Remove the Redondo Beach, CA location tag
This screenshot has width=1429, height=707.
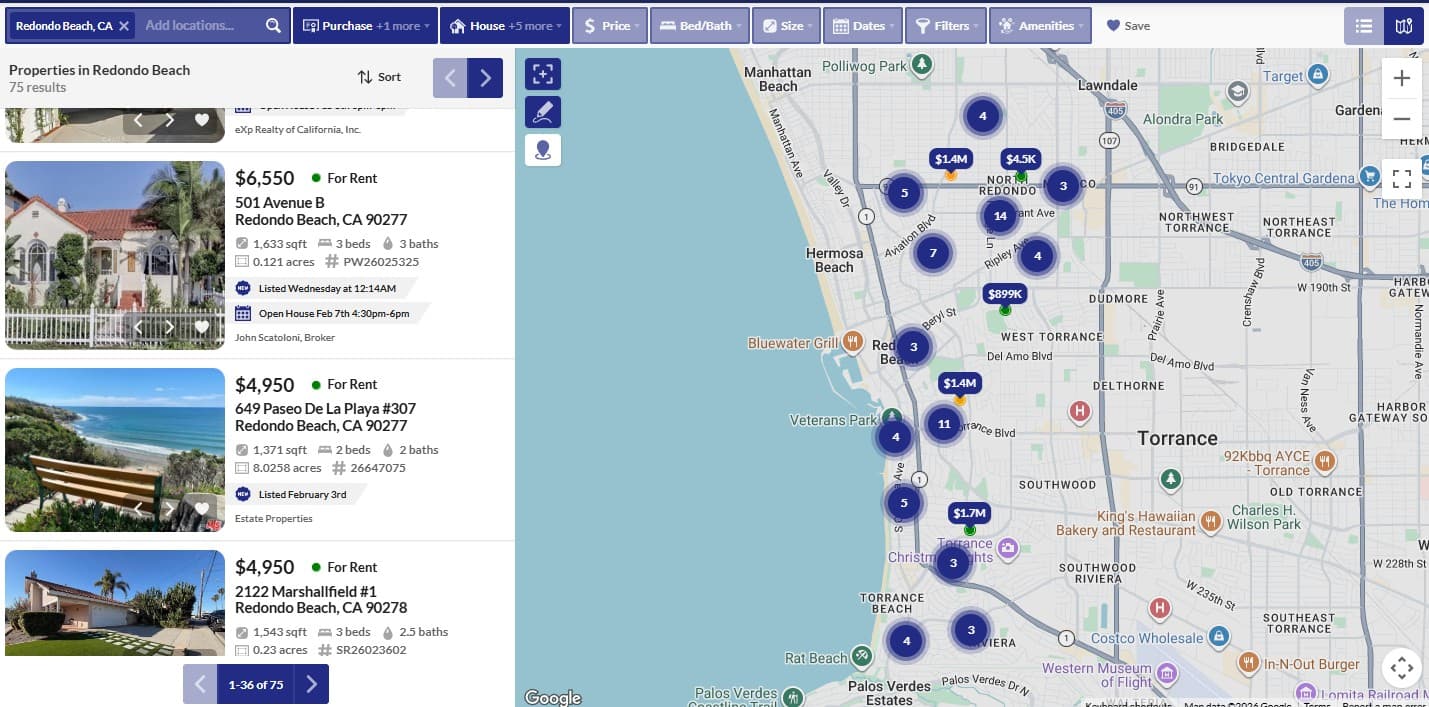(x=124, y=26)
